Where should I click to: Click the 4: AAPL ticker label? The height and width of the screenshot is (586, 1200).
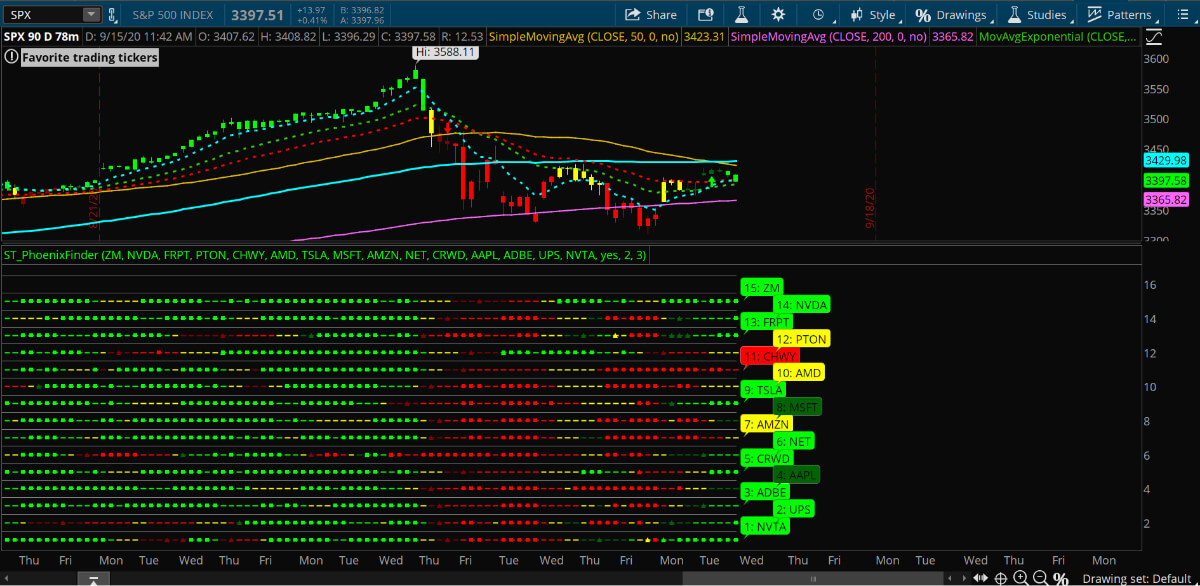797,475
